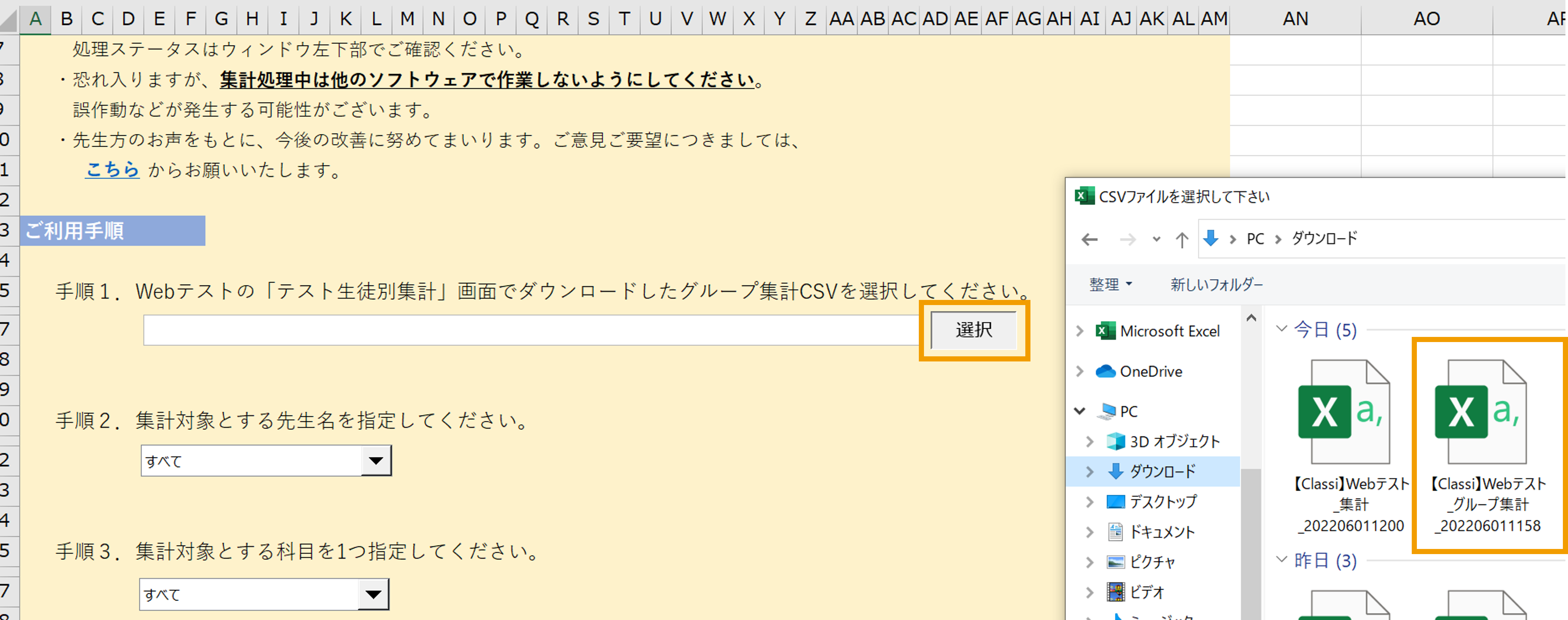Select column A header

pyautogui.click(x=35, y=19)
